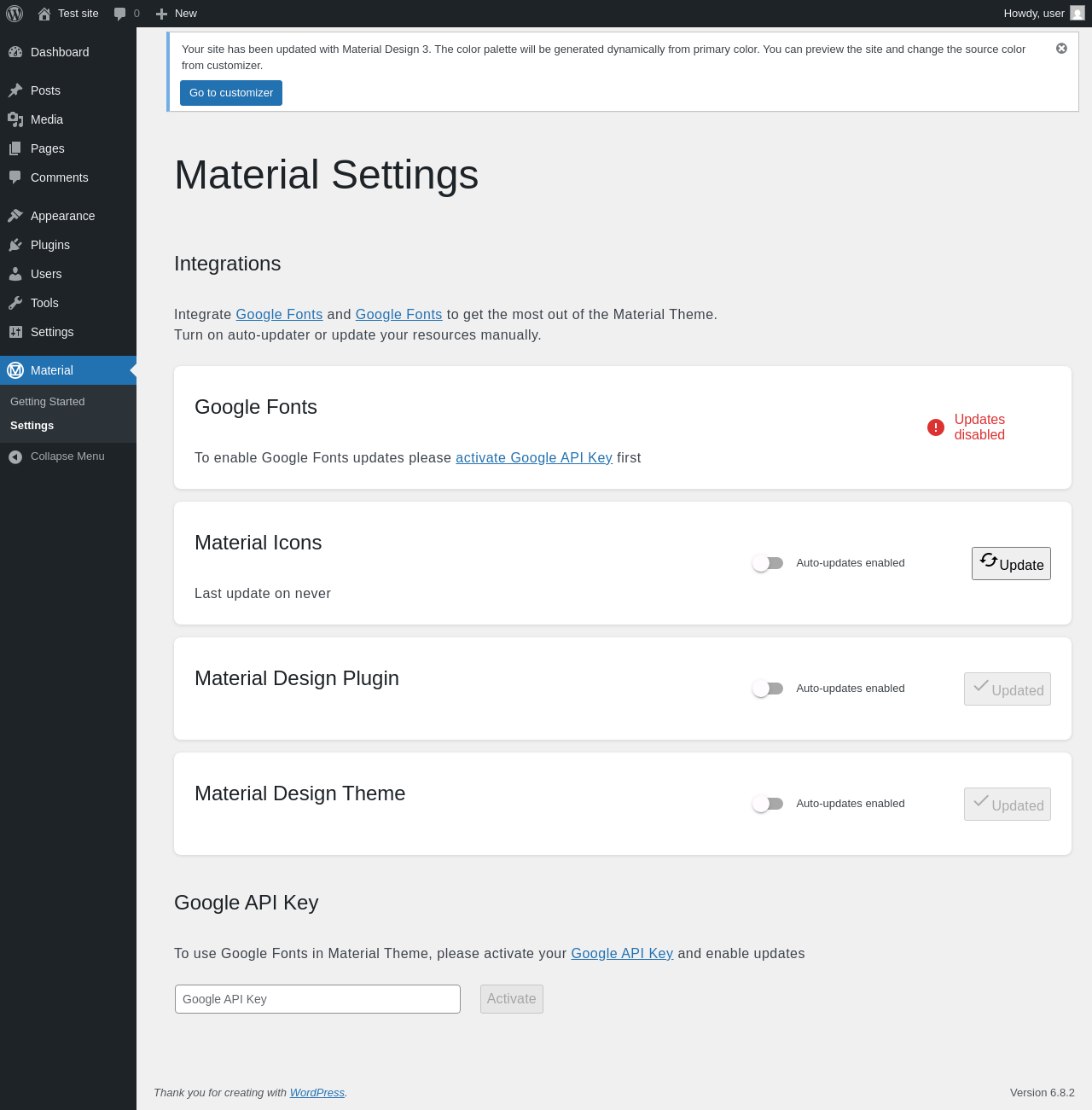Open the Pages menu label

[48, 148]
